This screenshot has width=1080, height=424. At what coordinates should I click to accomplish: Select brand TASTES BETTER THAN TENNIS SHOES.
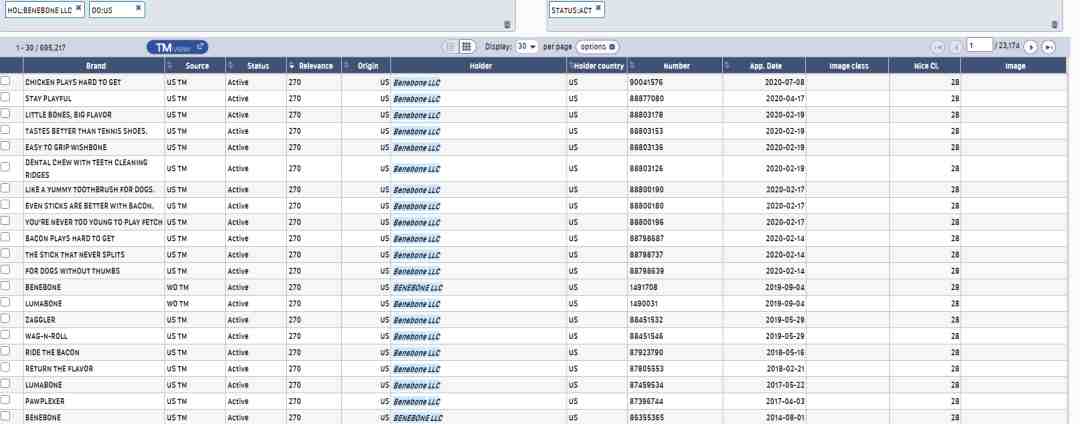pos(85,131)
